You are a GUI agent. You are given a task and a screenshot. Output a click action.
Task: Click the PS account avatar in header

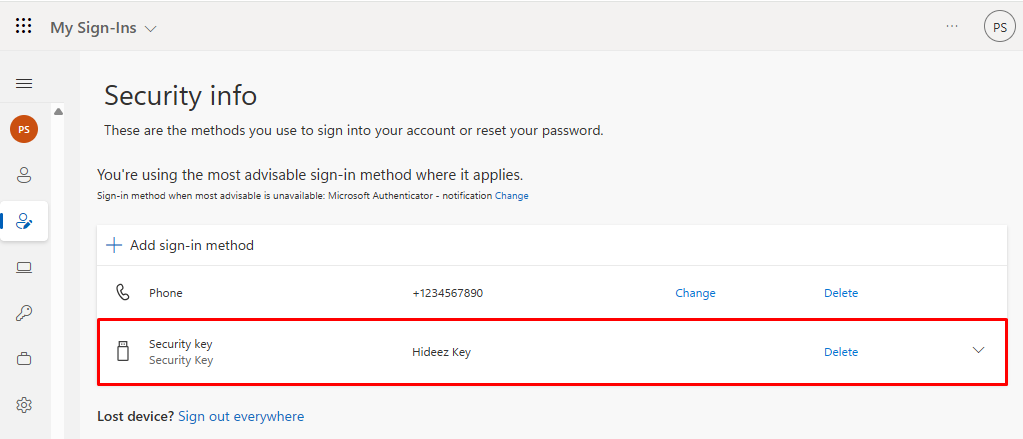999,27
